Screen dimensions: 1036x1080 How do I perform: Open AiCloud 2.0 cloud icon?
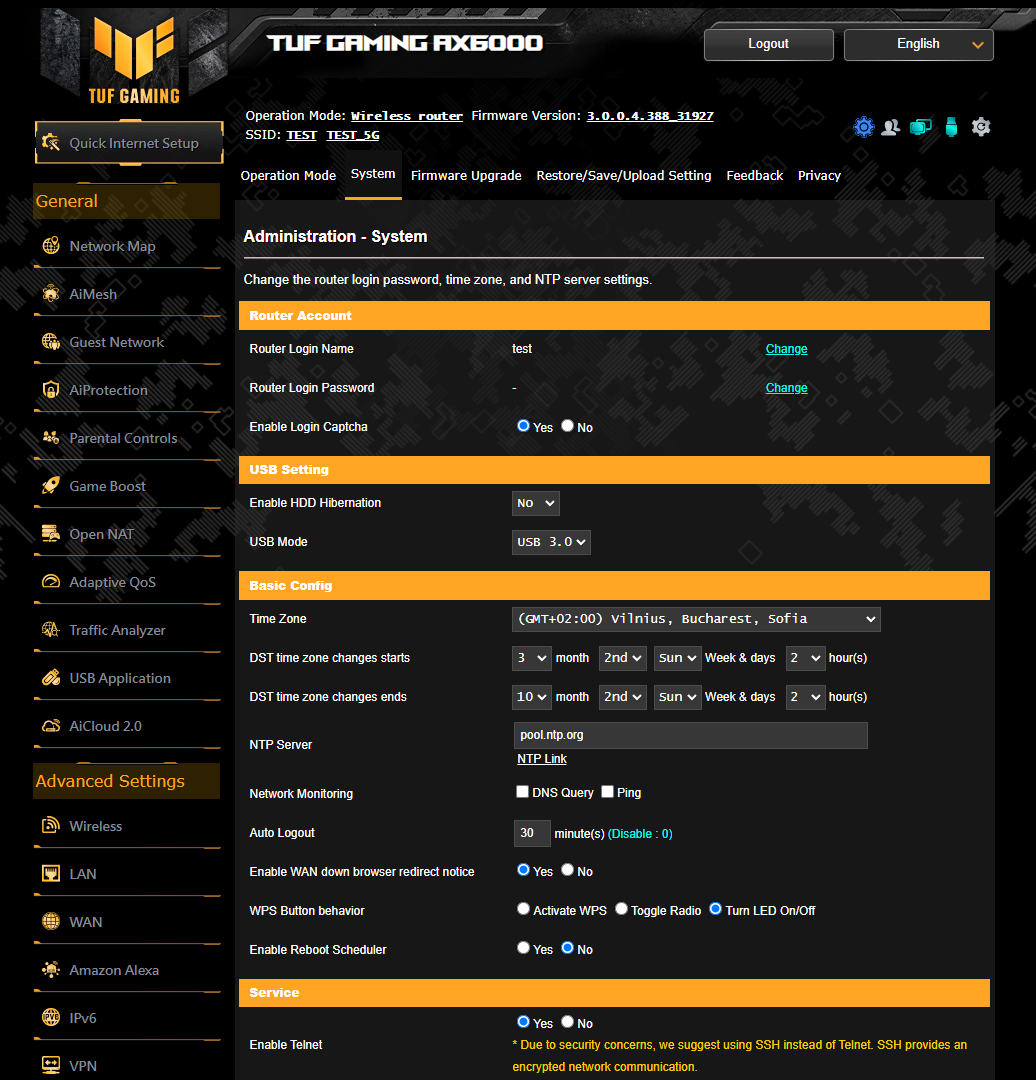[x=51, y=726]
